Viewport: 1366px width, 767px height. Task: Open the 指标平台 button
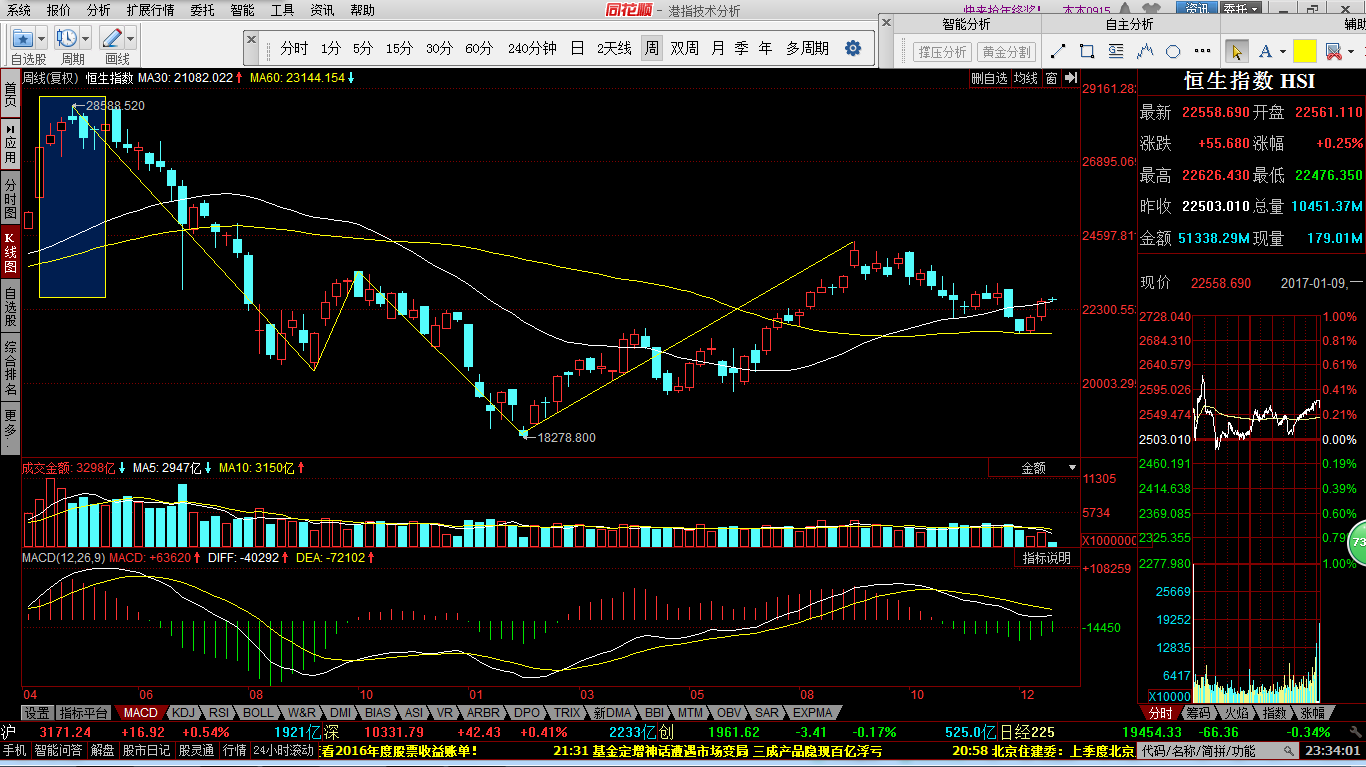click(84, 713)
